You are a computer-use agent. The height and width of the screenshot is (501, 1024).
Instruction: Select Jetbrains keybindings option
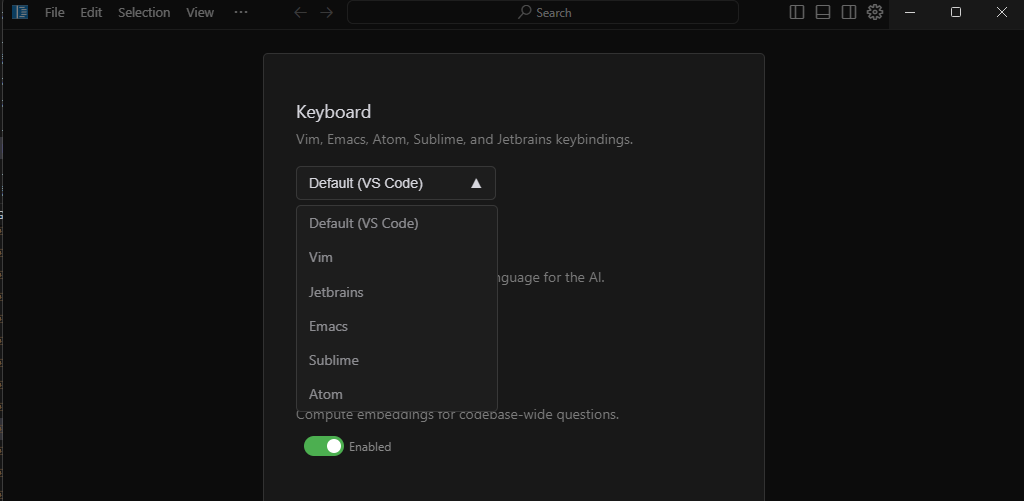[336, 292]
